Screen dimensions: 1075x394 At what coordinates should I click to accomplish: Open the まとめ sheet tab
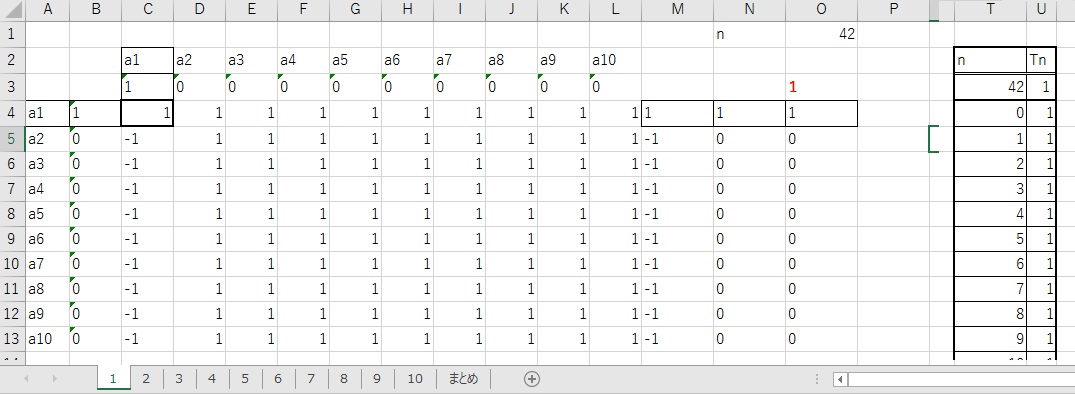click(x=463, y=379)
